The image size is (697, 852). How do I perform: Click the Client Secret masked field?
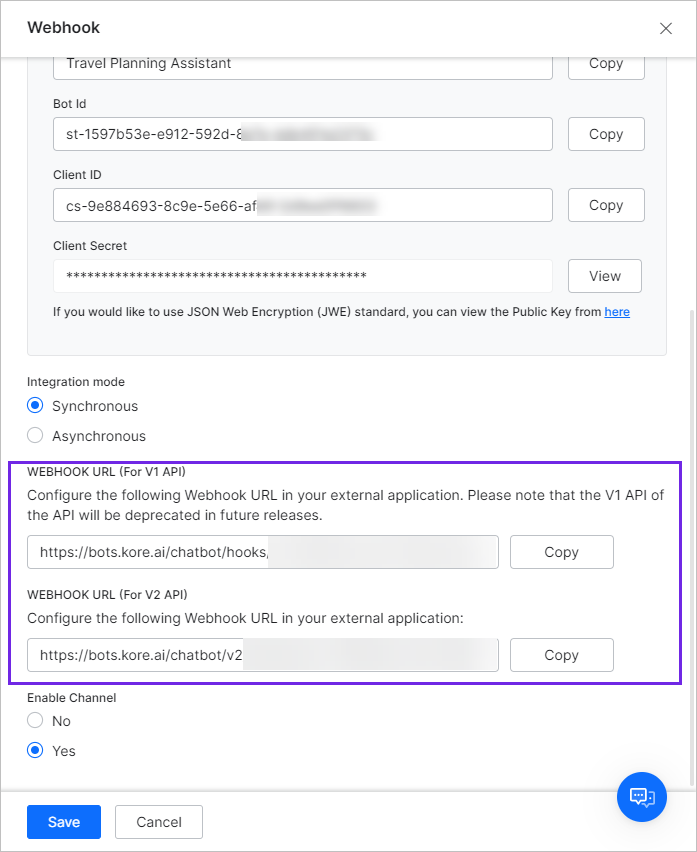pos(302,276)
